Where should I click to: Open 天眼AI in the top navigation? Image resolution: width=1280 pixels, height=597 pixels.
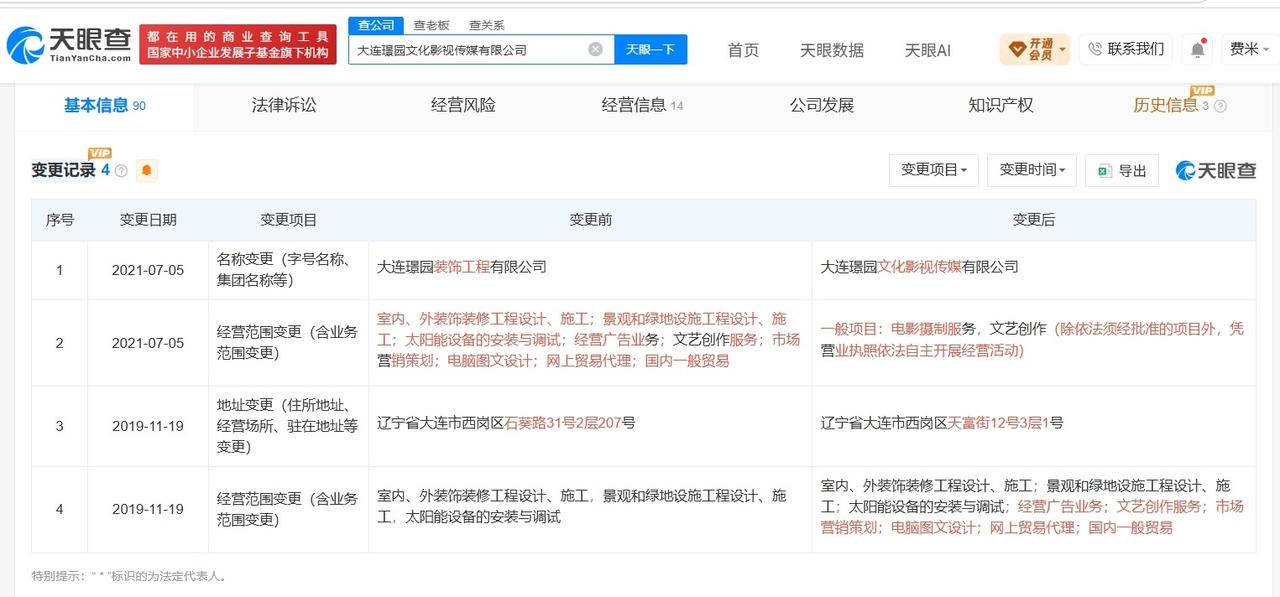tap(928, 50)
